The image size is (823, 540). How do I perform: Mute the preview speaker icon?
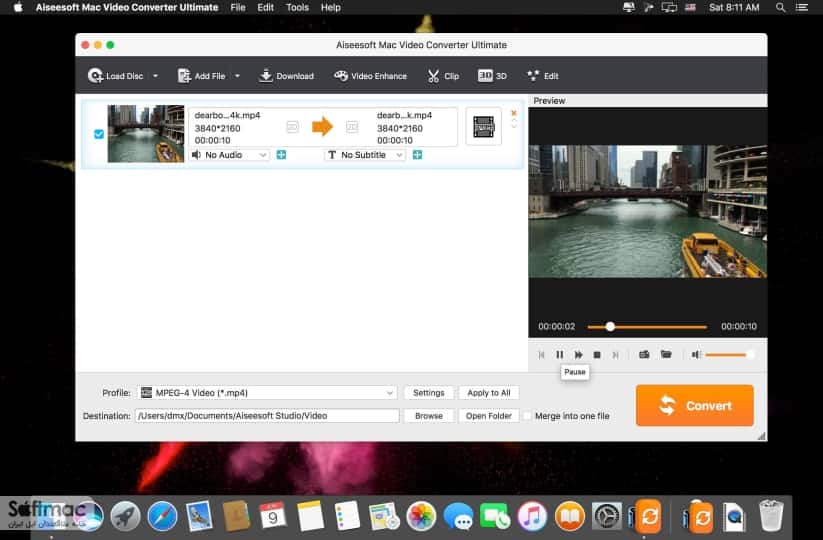(696, 355)
